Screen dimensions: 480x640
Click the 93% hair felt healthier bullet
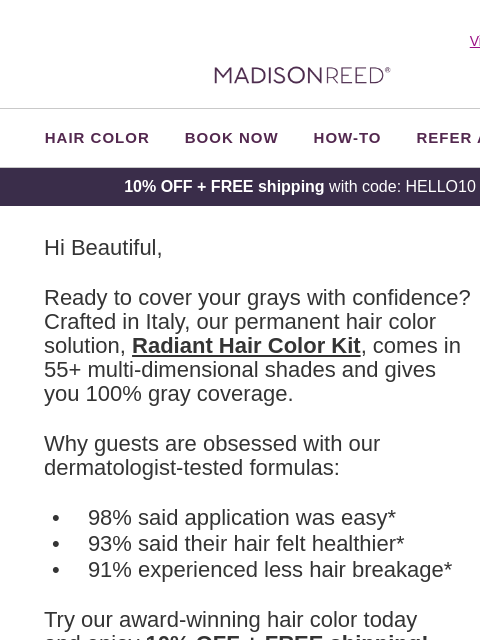coord(246,544)
